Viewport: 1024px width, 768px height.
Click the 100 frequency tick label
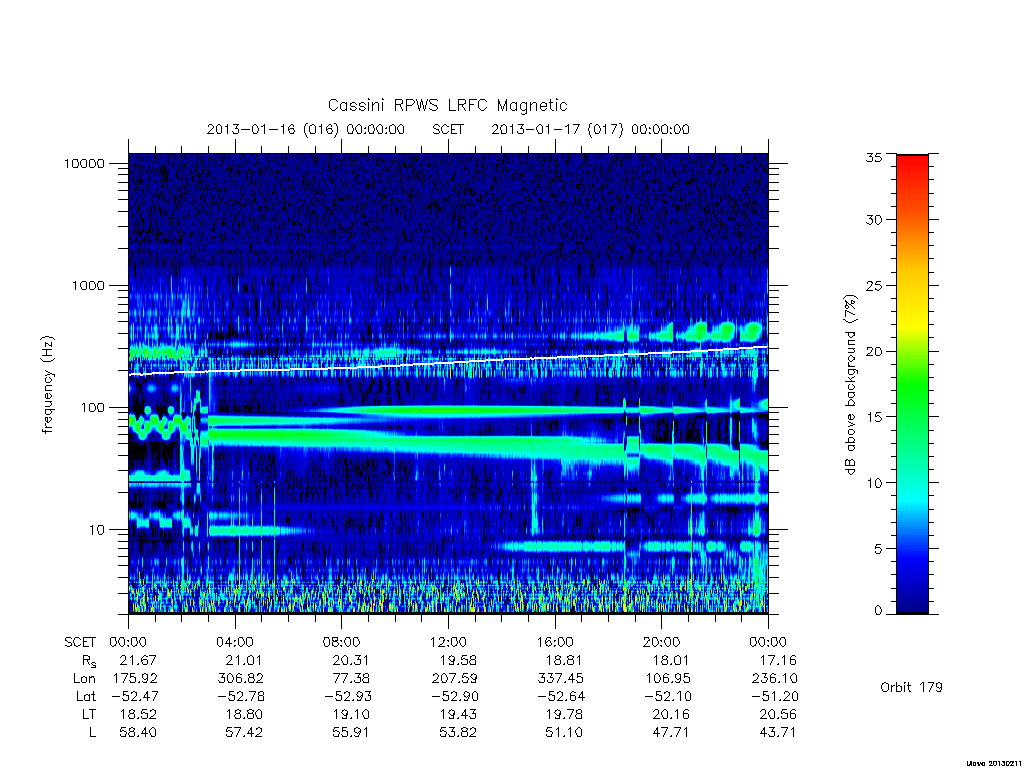[x=92, y=408]
